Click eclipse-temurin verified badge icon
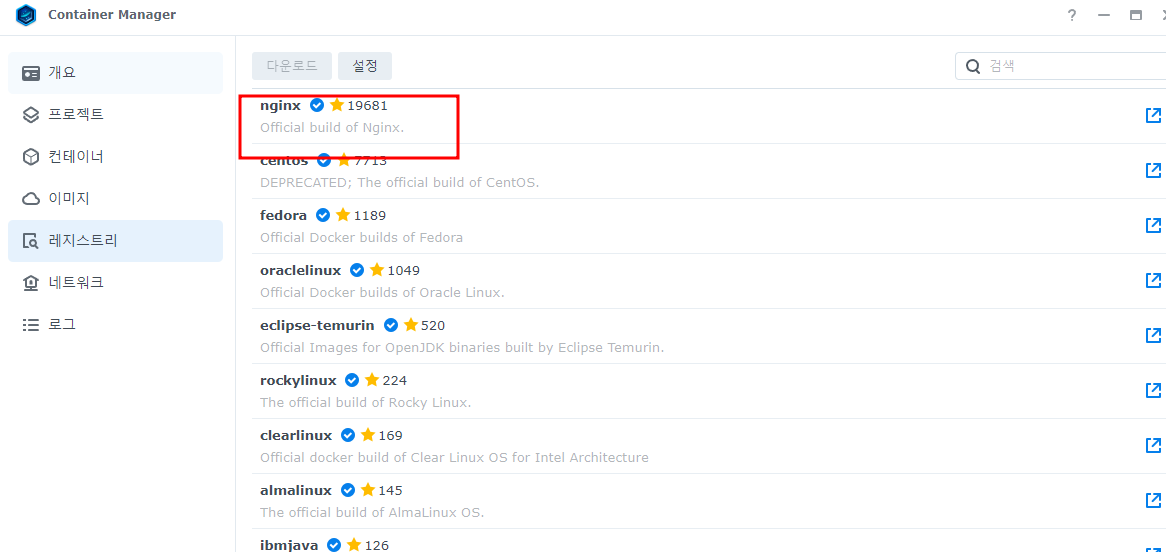This screenshot has width=1166, height=552. click(x=390, y=325)
